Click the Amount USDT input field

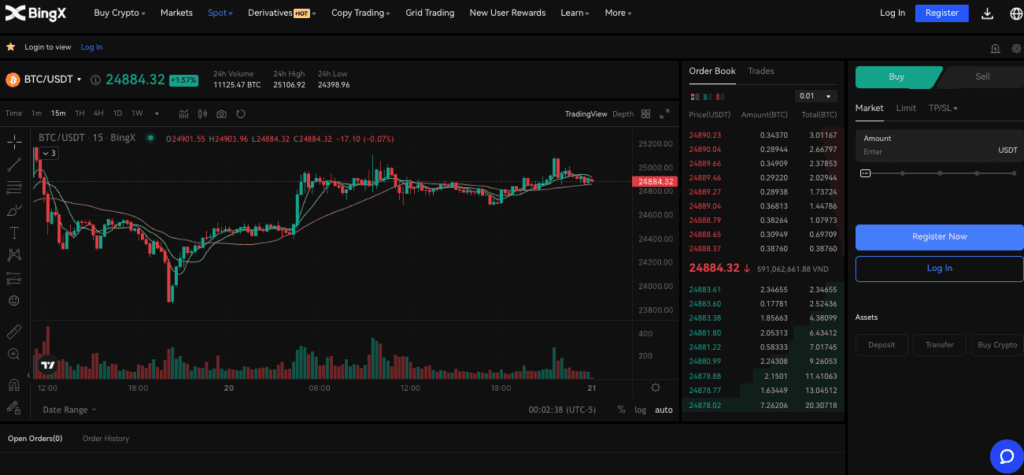[939, 145]
